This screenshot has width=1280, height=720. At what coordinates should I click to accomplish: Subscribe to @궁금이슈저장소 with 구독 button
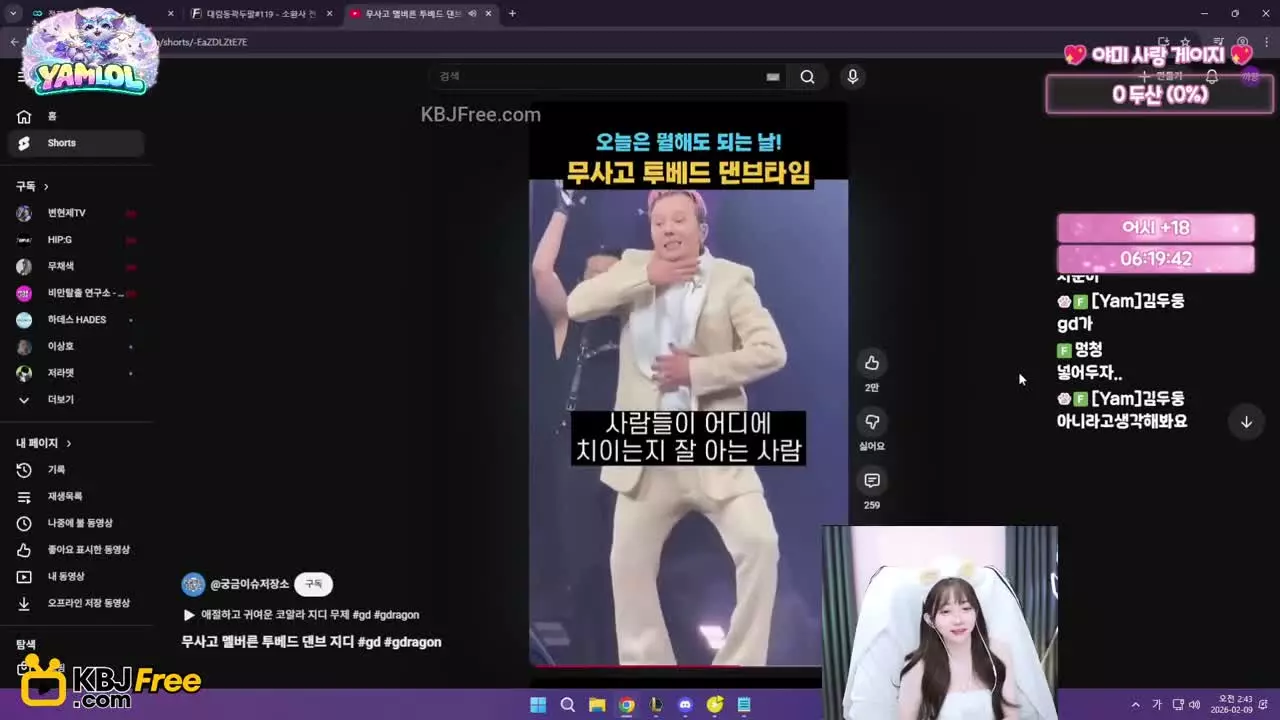313,584
